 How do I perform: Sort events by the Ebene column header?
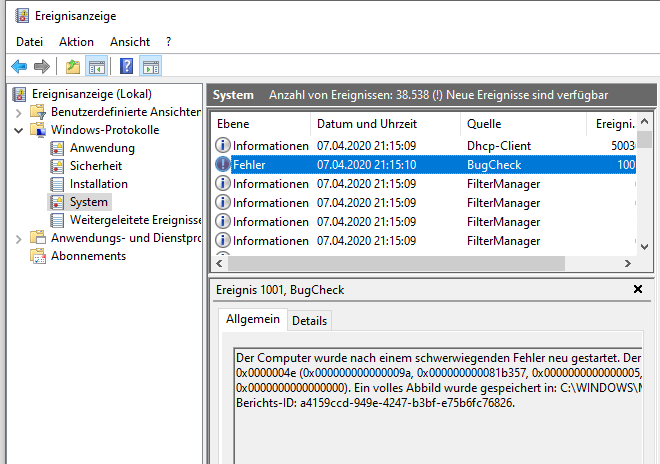[261, 124]
